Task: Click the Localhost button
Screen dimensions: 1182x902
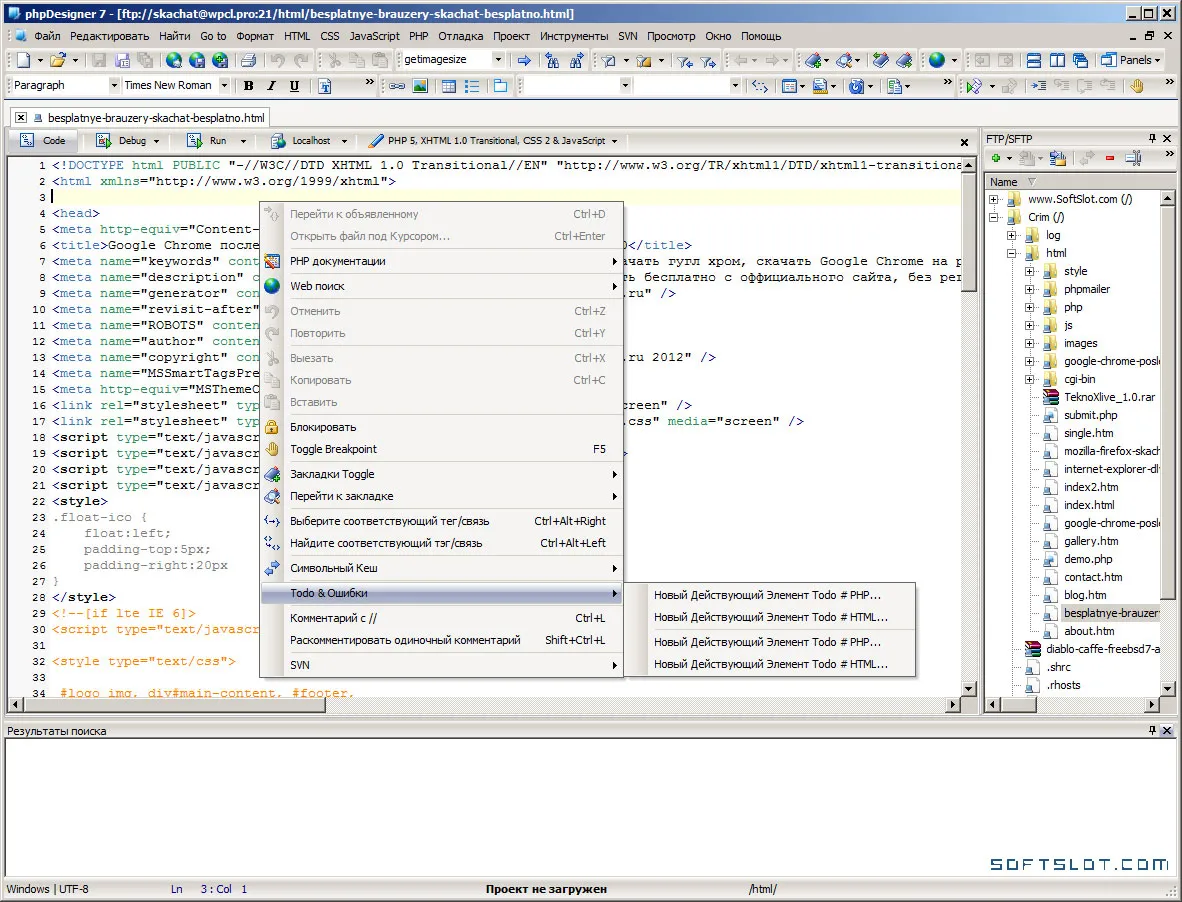Action: coord(309,141)
